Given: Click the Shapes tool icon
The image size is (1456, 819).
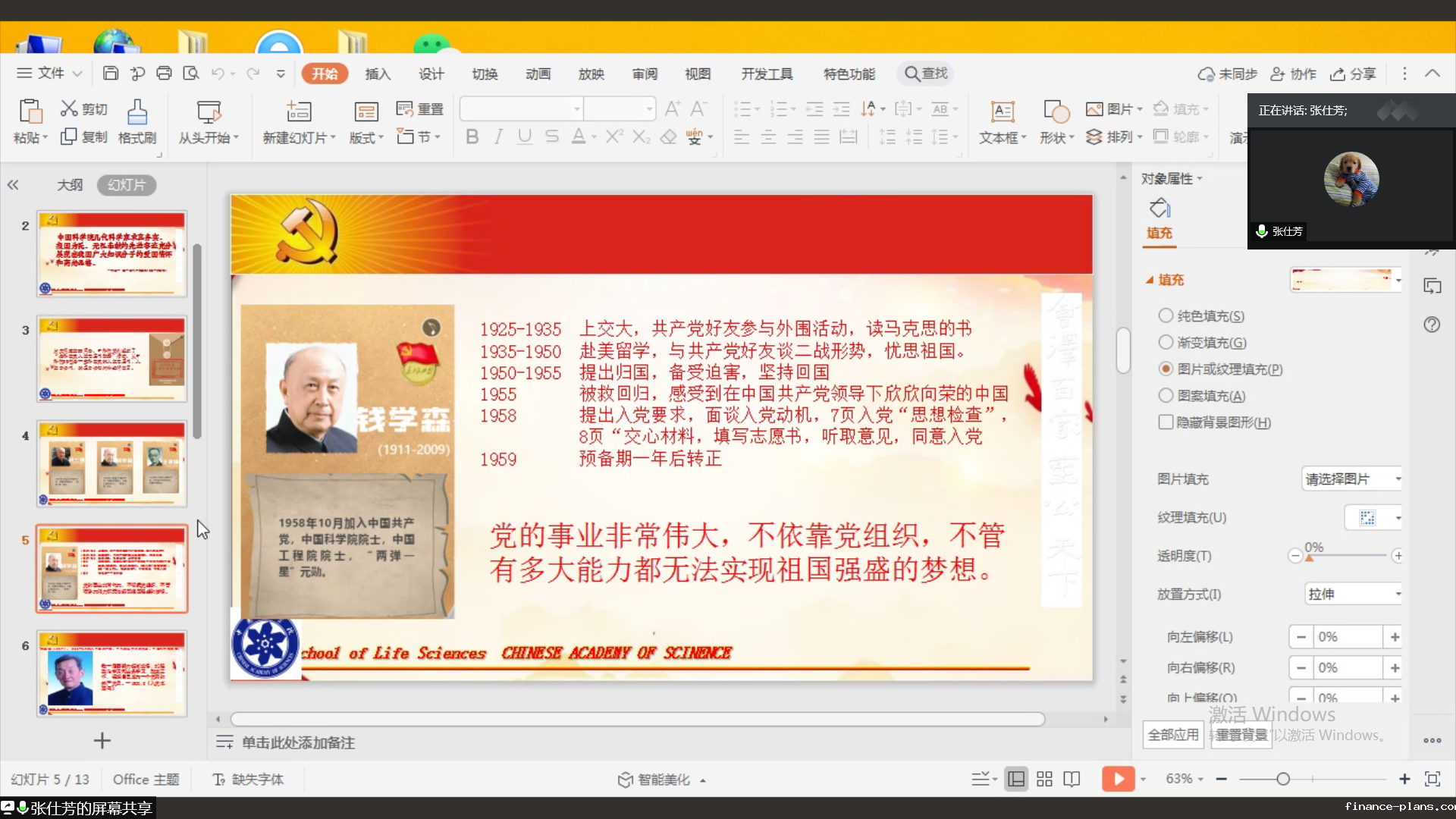Looking at the screenshot, I should [x=1056, y=111].
